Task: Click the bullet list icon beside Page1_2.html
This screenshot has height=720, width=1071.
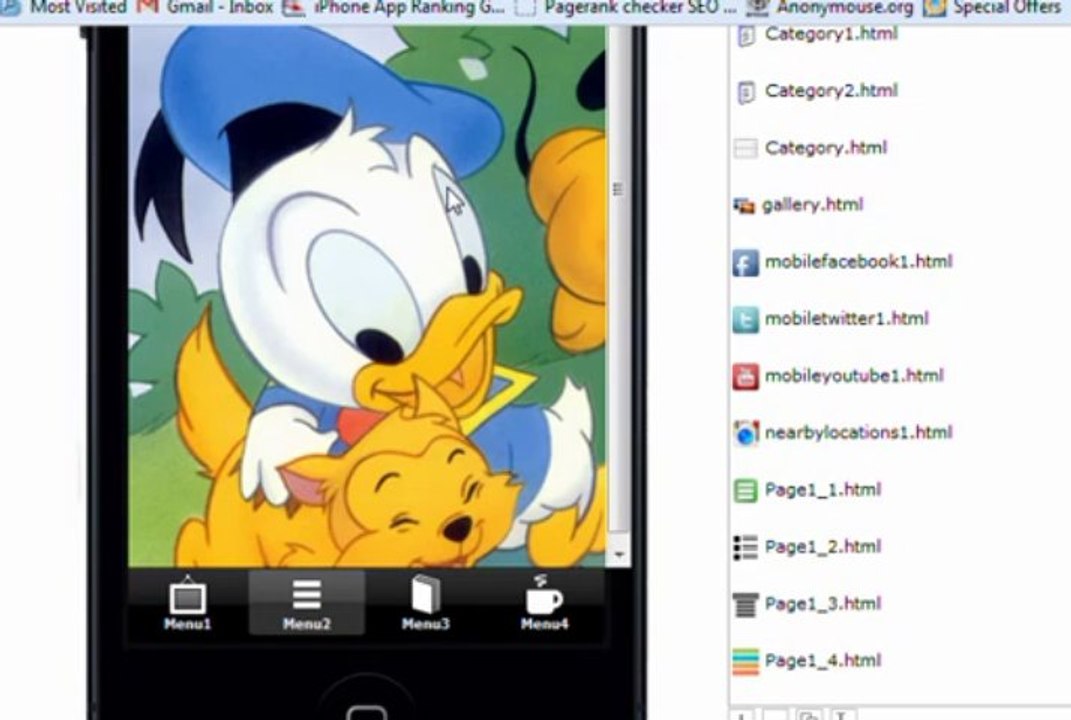Action: (745, 548)
